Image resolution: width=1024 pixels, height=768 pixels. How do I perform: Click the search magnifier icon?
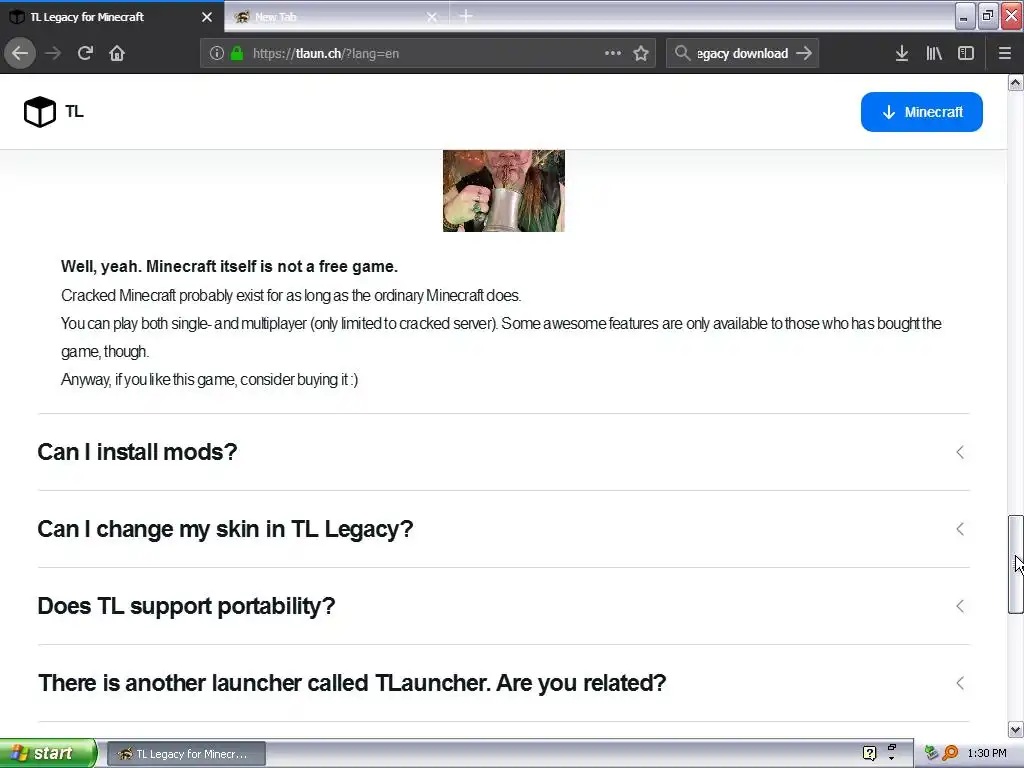tap(682, 54)
